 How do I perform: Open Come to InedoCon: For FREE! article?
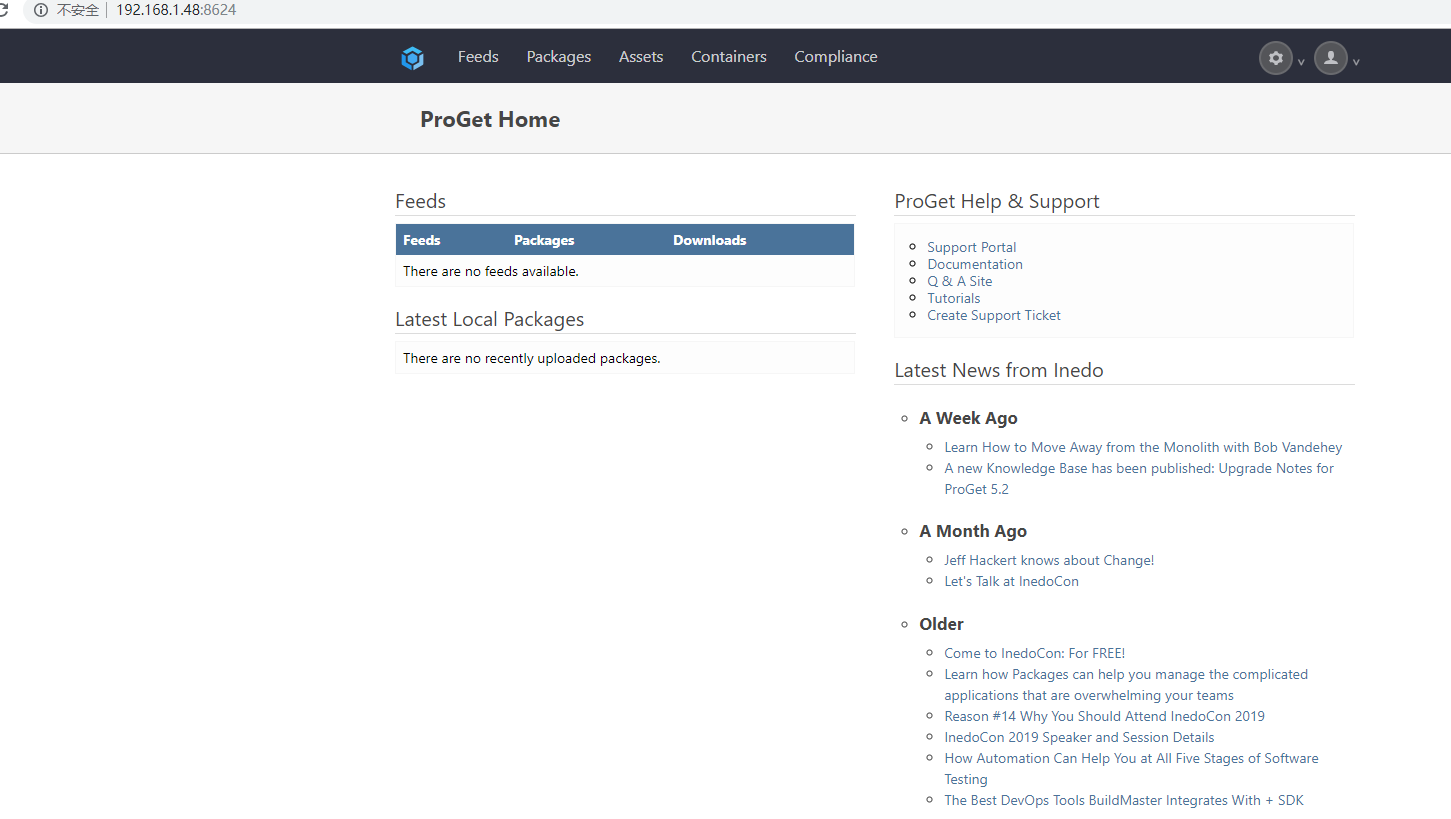pos(1034,653)
